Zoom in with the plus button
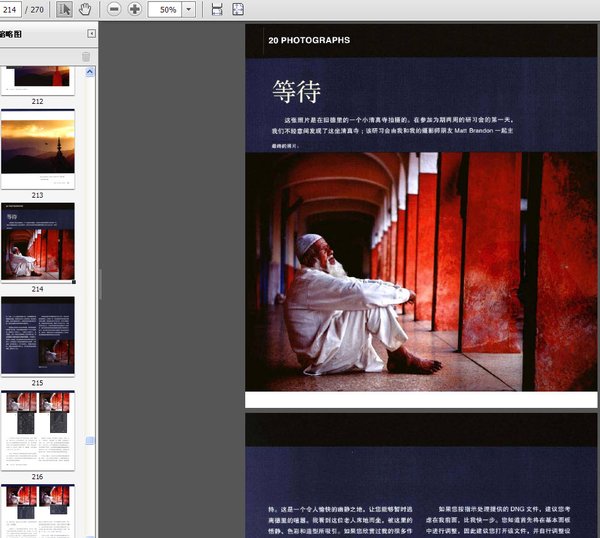The width and height of the screenshot is (600, 538). (x=134, y=9)
